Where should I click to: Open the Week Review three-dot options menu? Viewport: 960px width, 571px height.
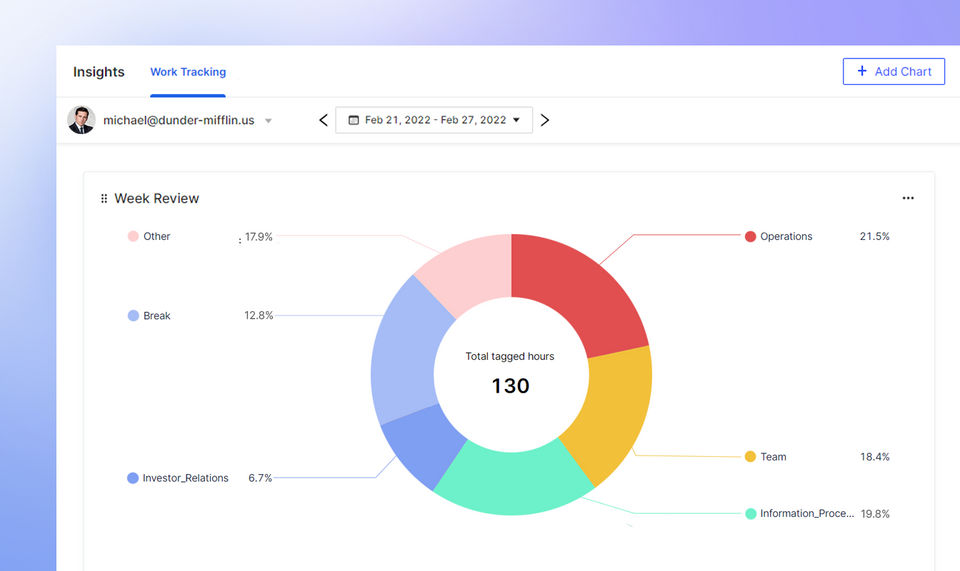point(907,198)
